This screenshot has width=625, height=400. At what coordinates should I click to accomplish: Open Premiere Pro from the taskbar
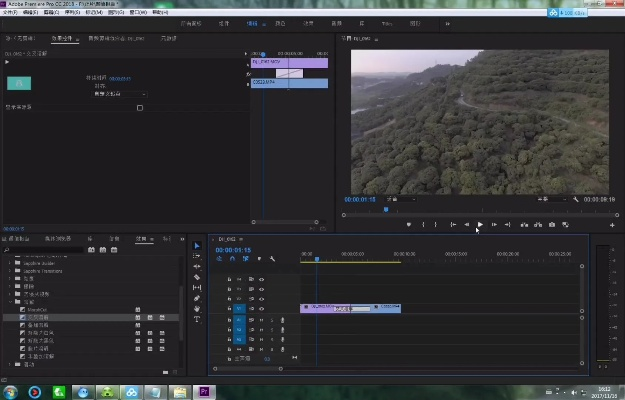[205, 391]
